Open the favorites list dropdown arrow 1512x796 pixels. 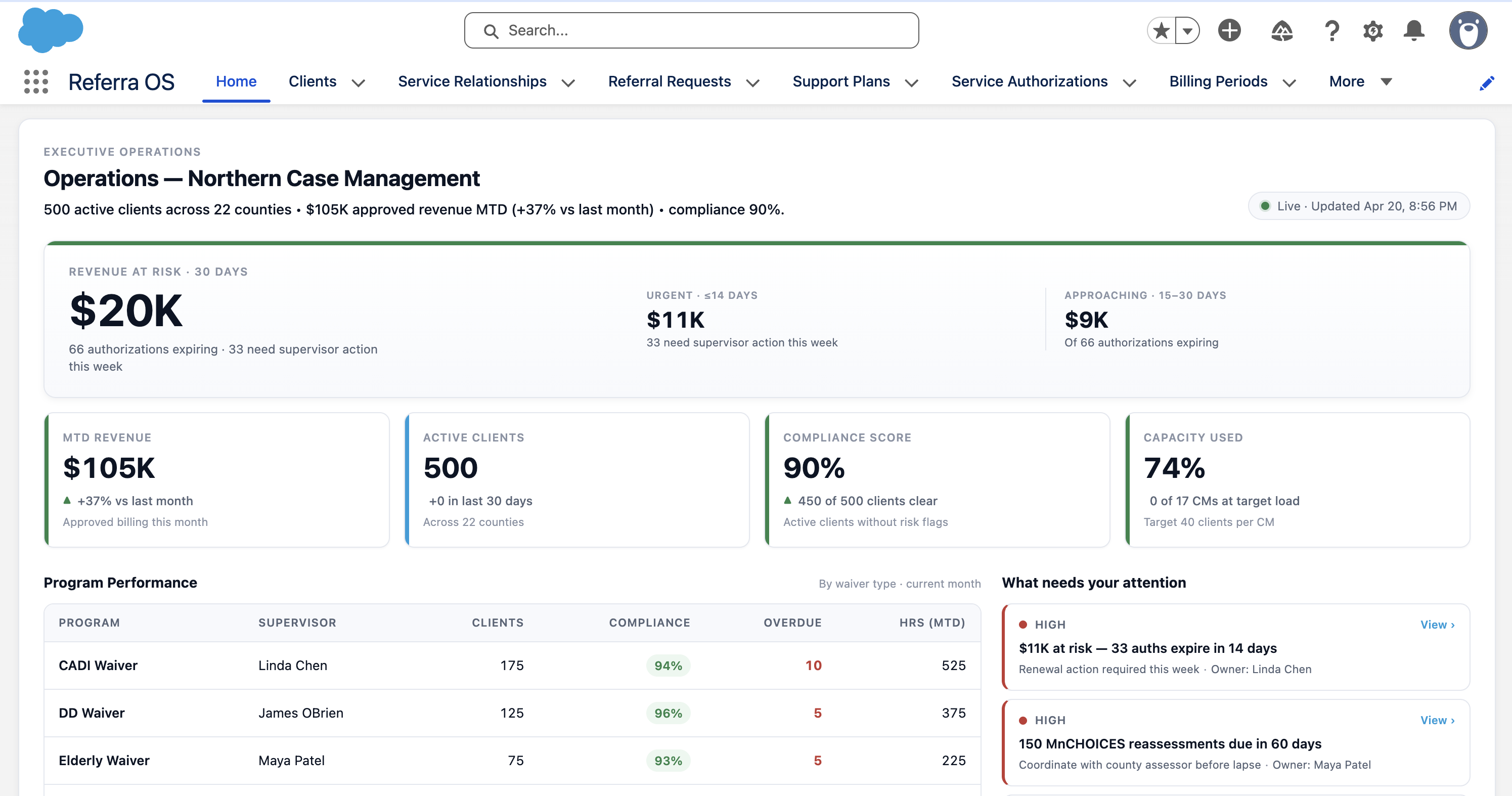pos(1187,30)
